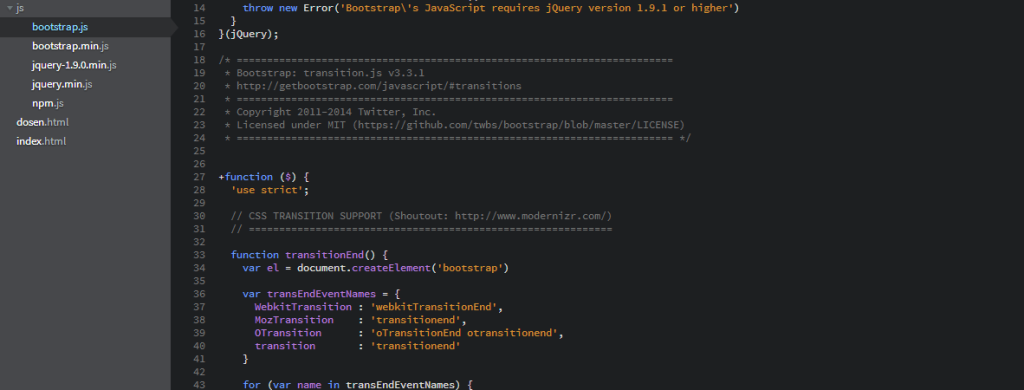This screenshot has height=390, width=1024.
Task: Click the MozTransition property key
Action: [x=294, y=320]
